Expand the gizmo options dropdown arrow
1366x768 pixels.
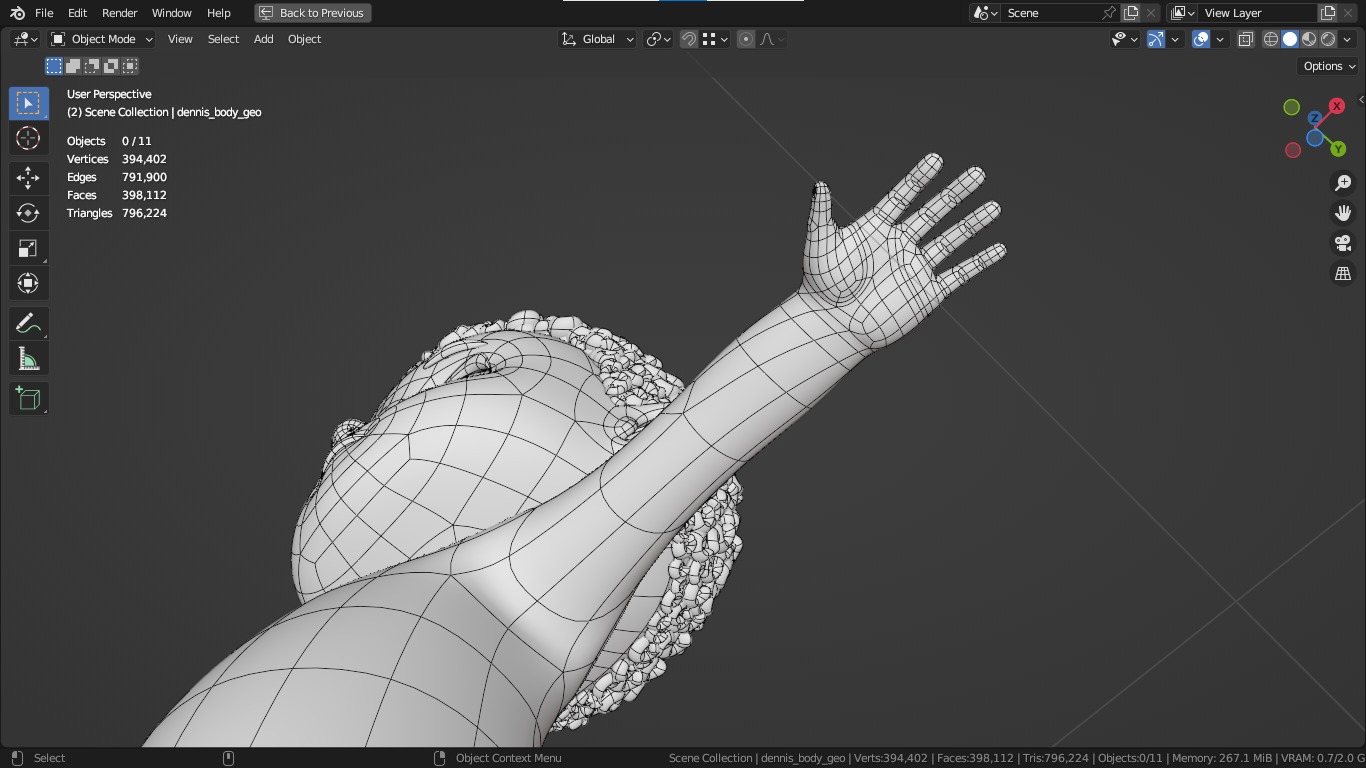point(1175,39)
